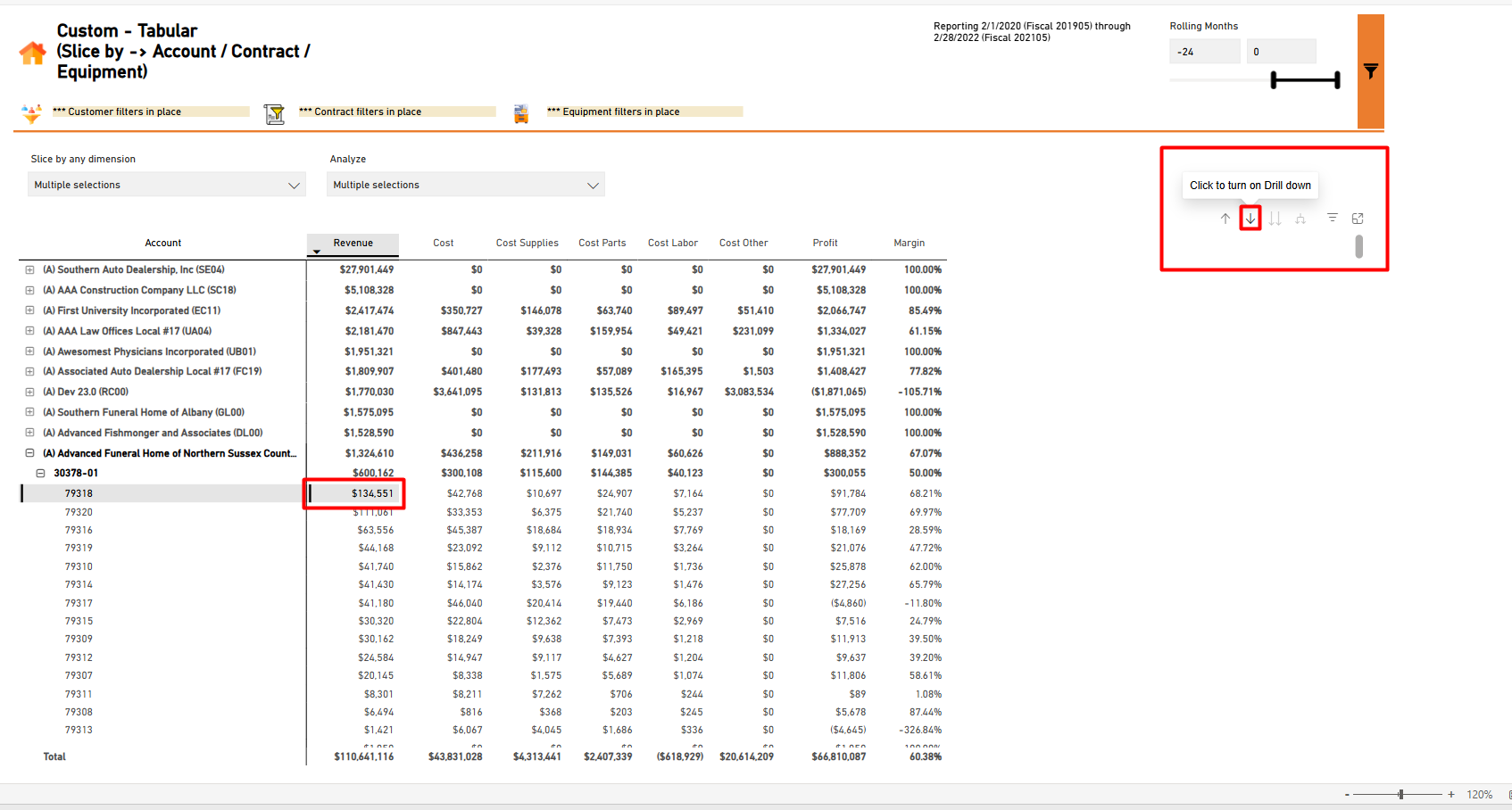The height and width of the screenshot is (810, 1512).
Task: Expand all down one level in hierarchy
Action: [1300, 219]
